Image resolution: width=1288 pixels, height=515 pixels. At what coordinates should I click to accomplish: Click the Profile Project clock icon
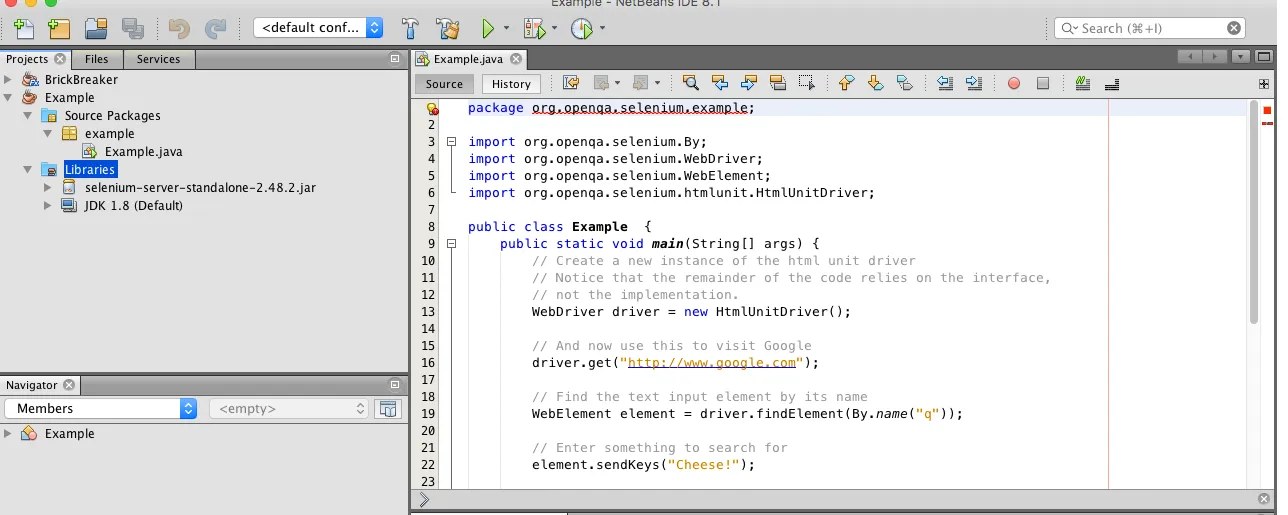(x=581, y=29)
